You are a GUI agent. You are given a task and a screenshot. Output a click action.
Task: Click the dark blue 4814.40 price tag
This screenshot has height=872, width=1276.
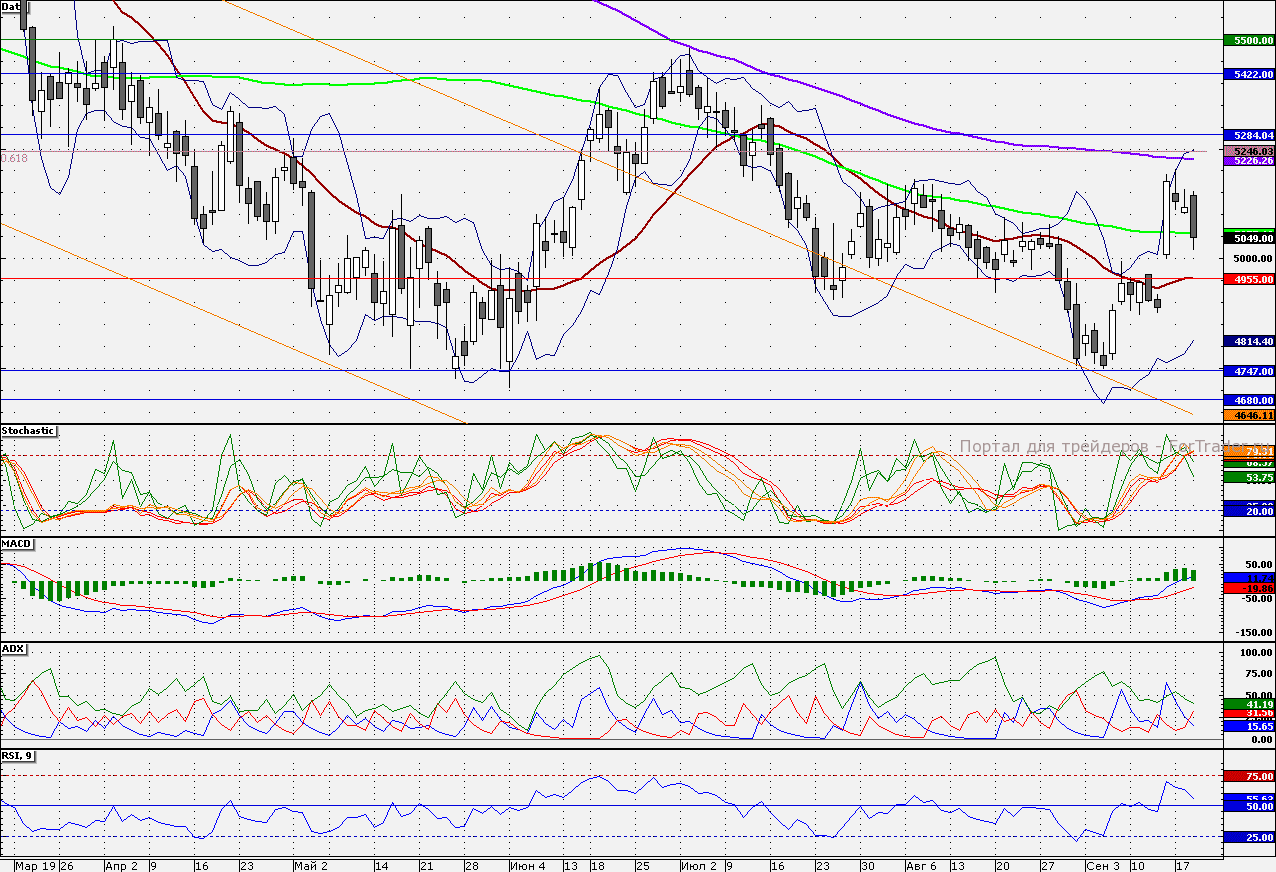click(1249, 341)
